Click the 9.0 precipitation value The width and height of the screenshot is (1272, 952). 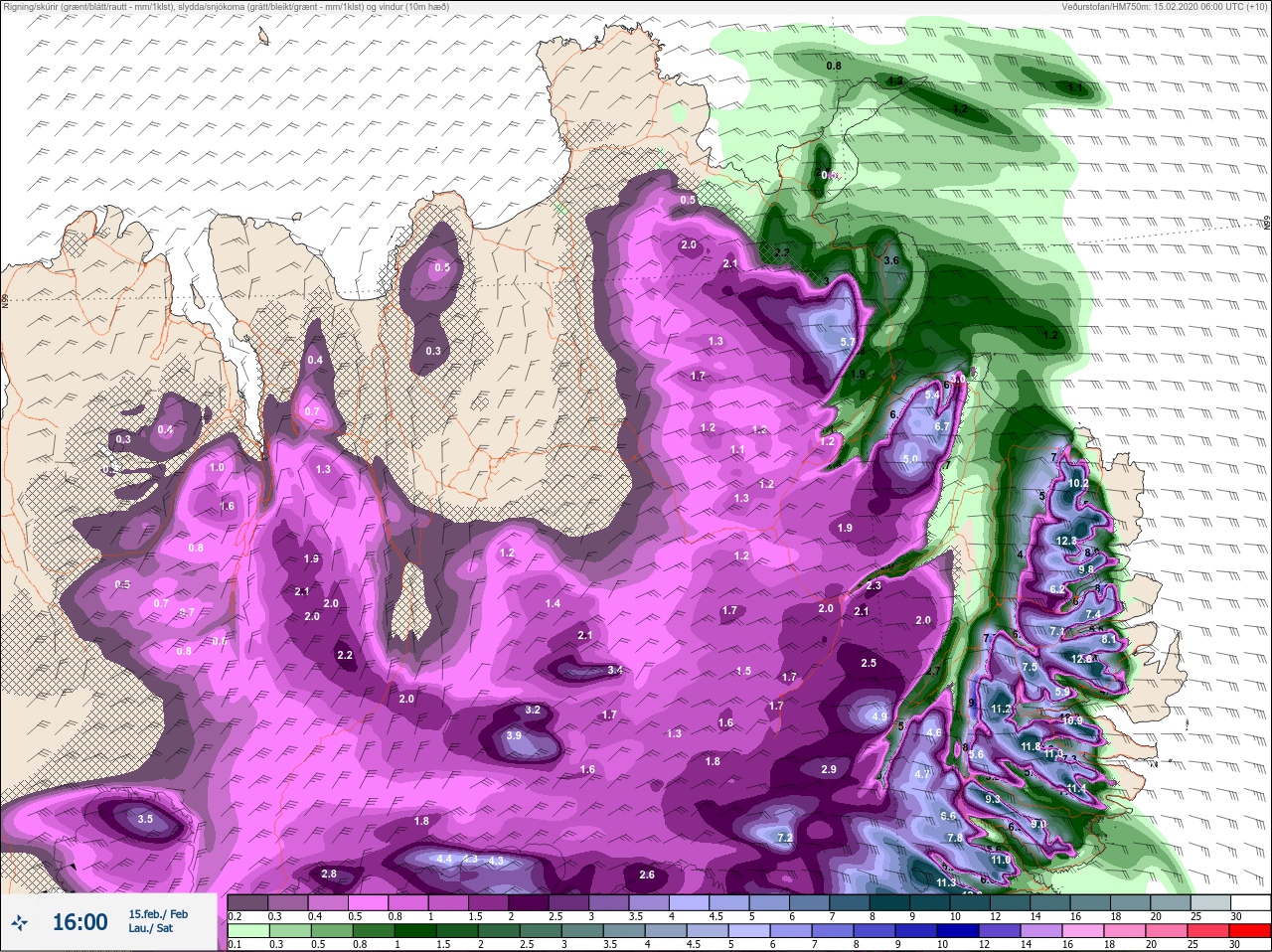pyautogui.click(x=1038, y=824)
